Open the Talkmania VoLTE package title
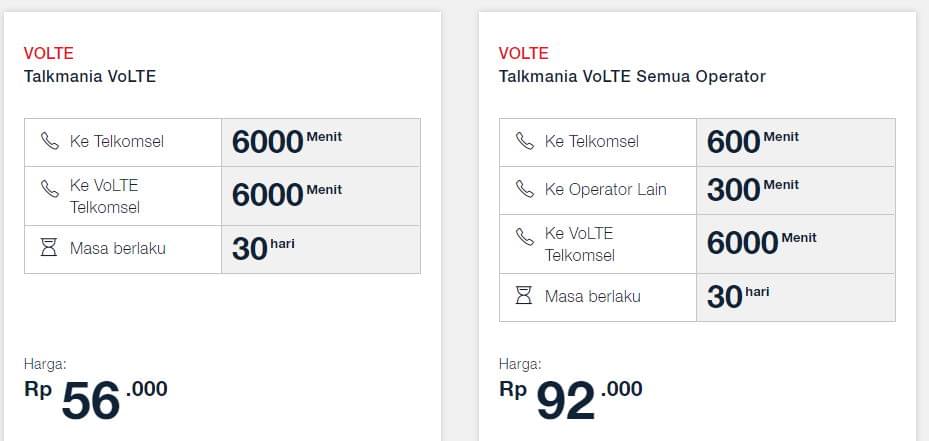Screen dimensions: 929x441 coord(90,75)
